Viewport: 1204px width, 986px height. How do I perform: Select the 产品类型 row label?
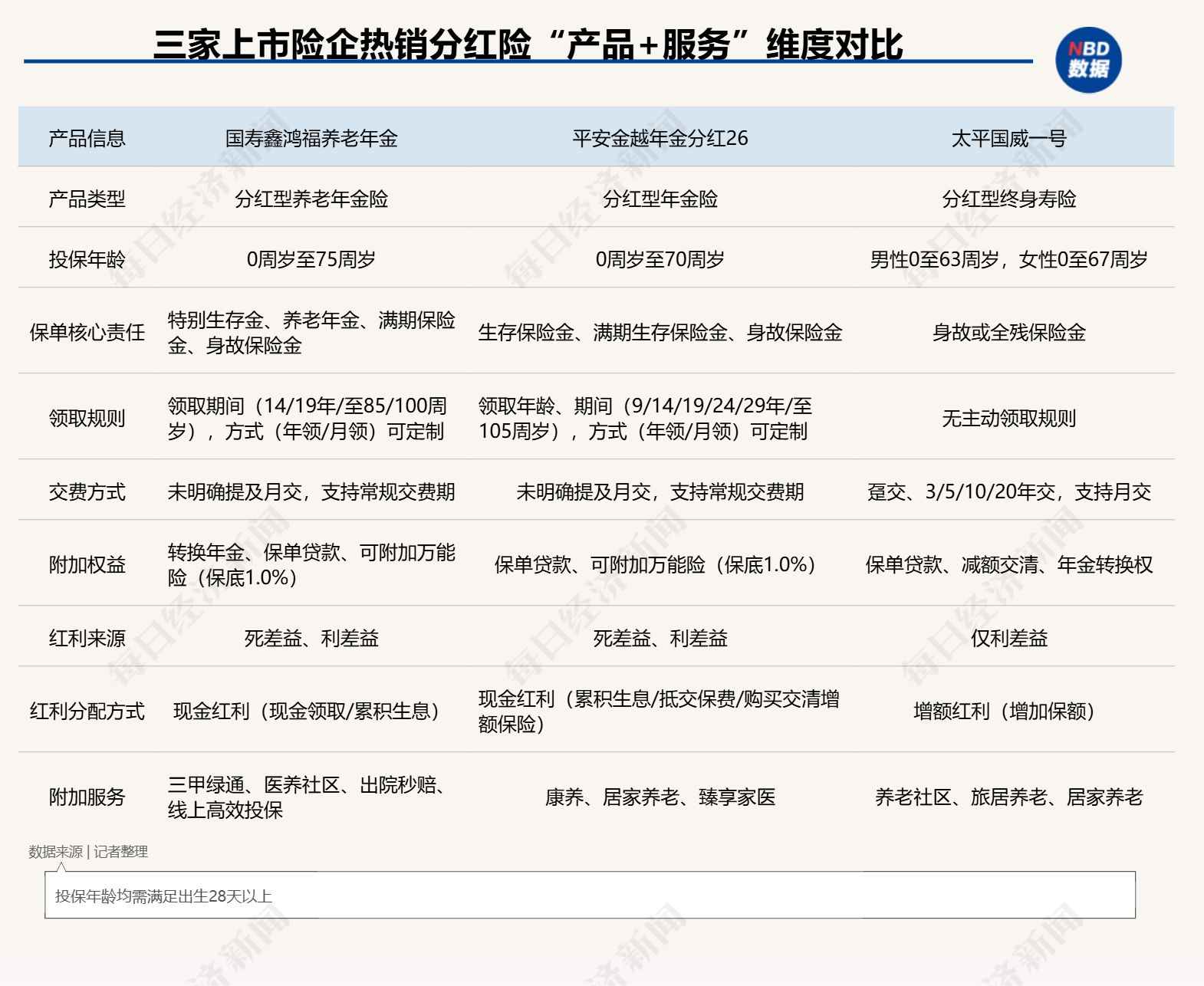click(87, 199)
